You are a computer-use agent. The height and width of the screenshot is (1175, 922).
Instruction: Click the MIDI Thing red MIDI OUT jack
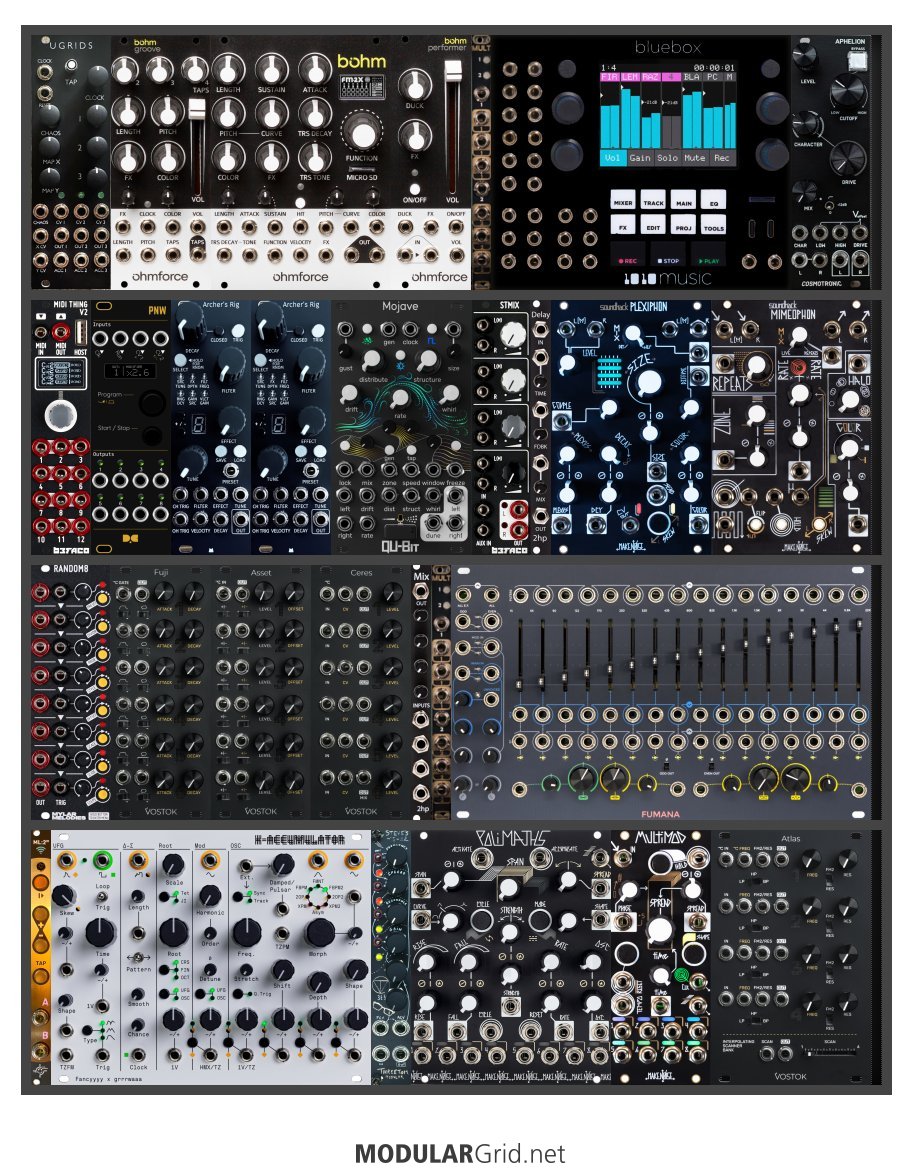60,330
